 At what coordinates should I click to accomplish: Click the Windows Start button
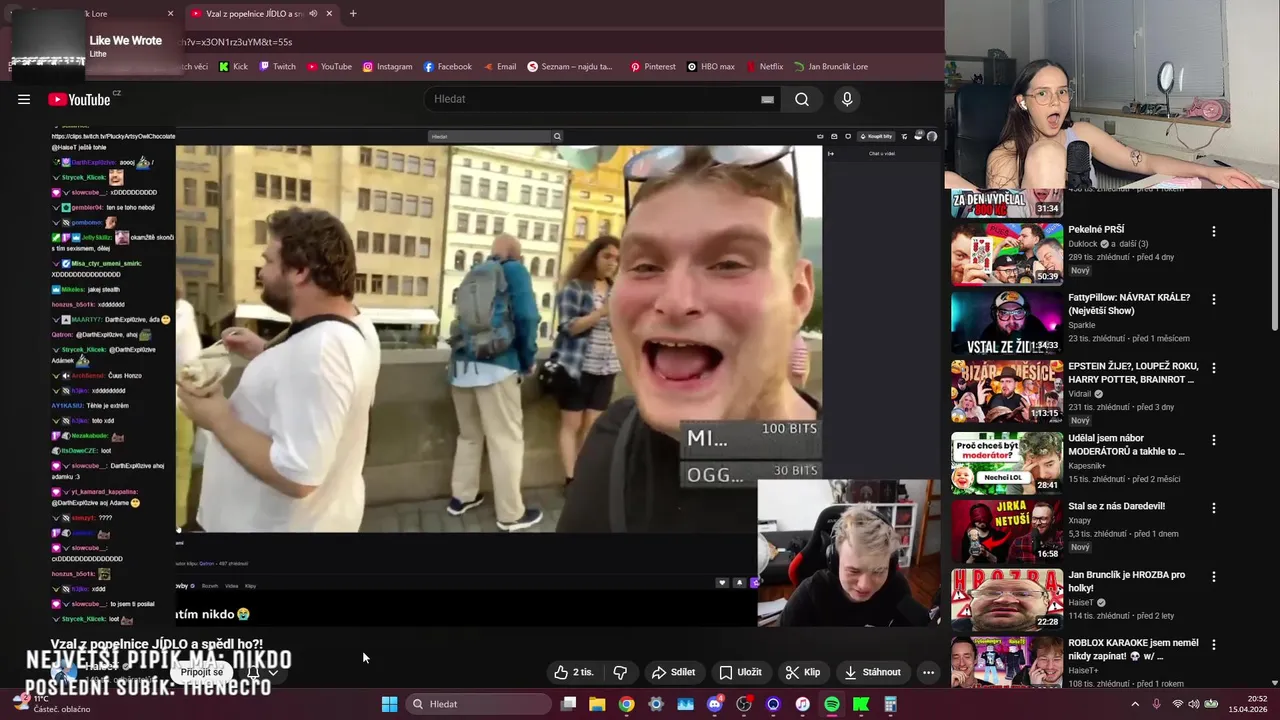click(389, 704)
